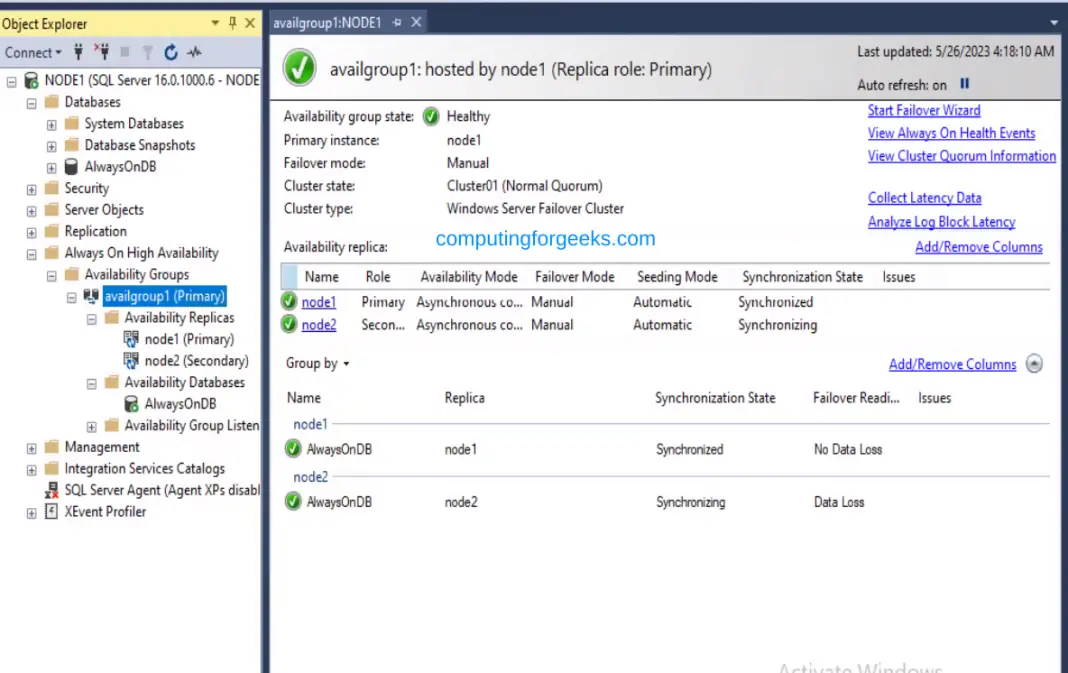Click the AlwaysOnDB database icon under Databases
The width and height of the screenshot is (1068, 673).
click(71, 167)
